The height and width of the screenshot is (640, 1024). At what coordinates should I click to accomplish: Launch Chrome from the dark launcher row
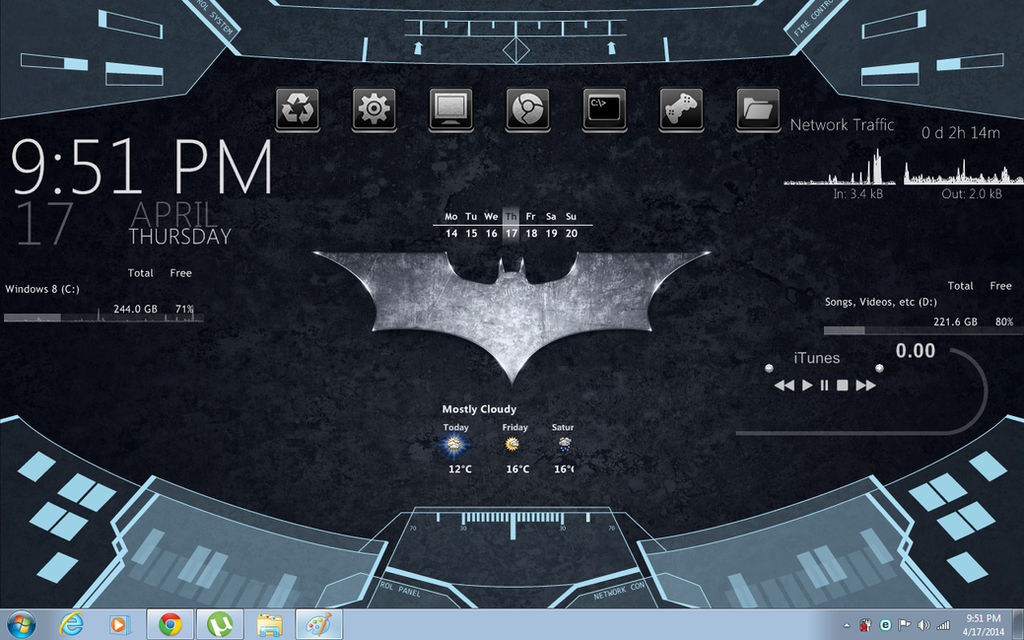click(528, 110)
